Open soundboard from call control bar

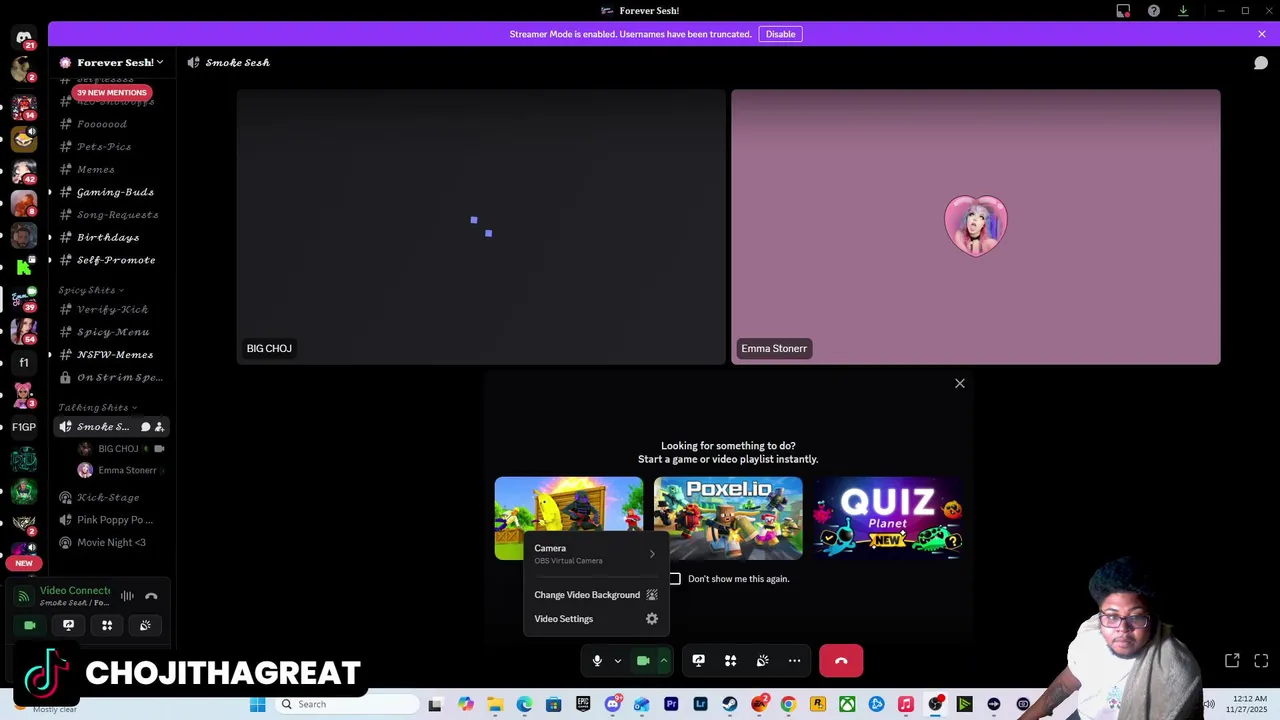[x=762, y=661]
